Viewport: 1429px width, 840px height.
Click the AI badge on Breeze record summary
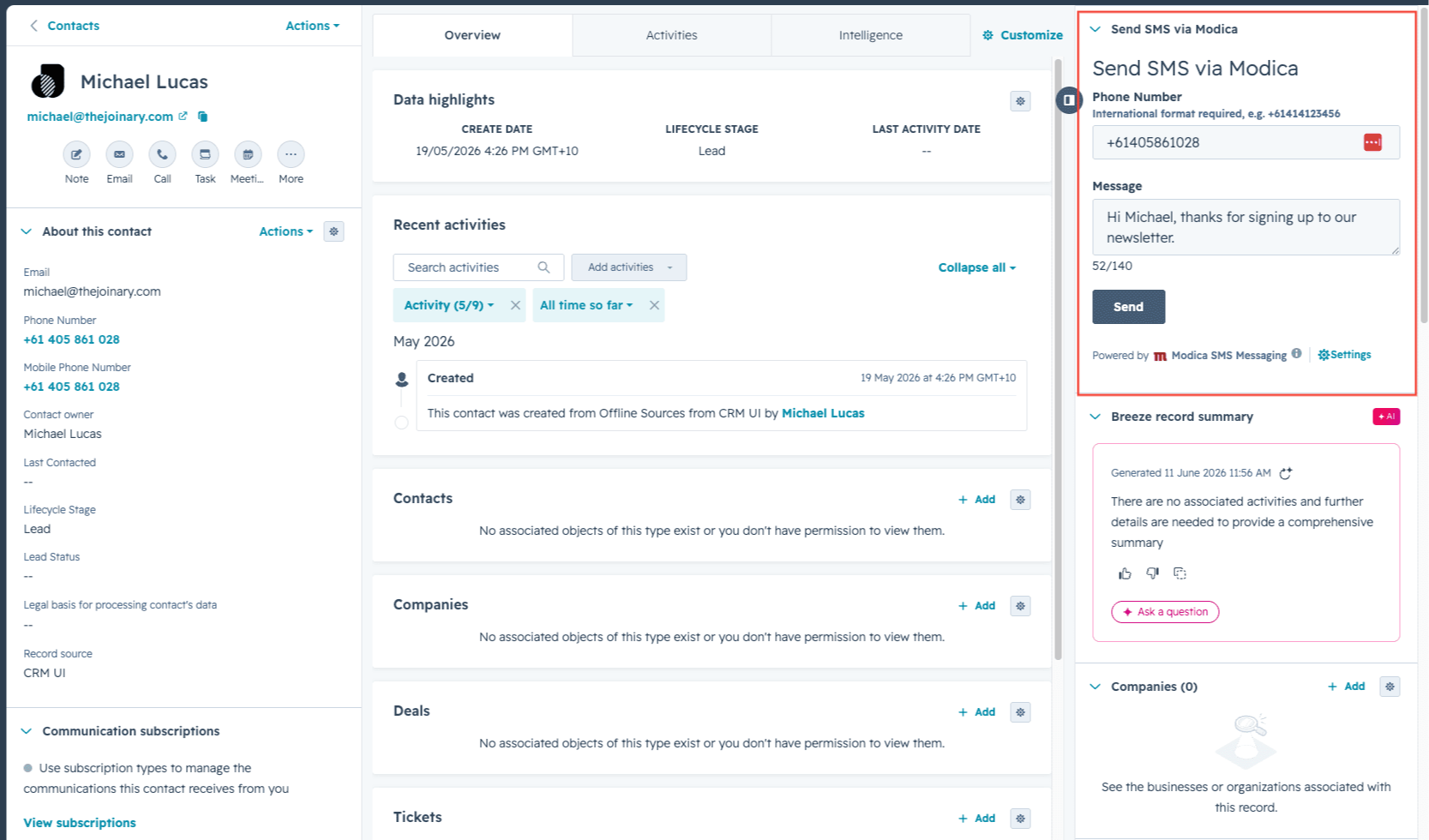[x=1386, y=417]
